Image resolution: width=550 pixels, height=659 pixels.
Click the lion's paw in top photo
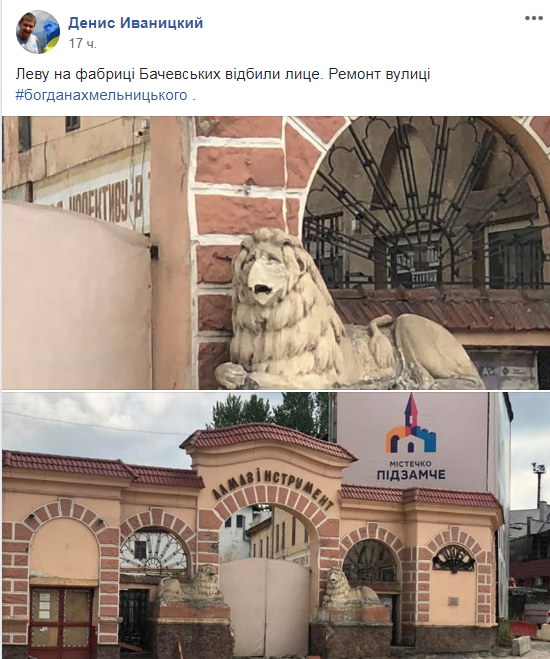pos(232,375)
